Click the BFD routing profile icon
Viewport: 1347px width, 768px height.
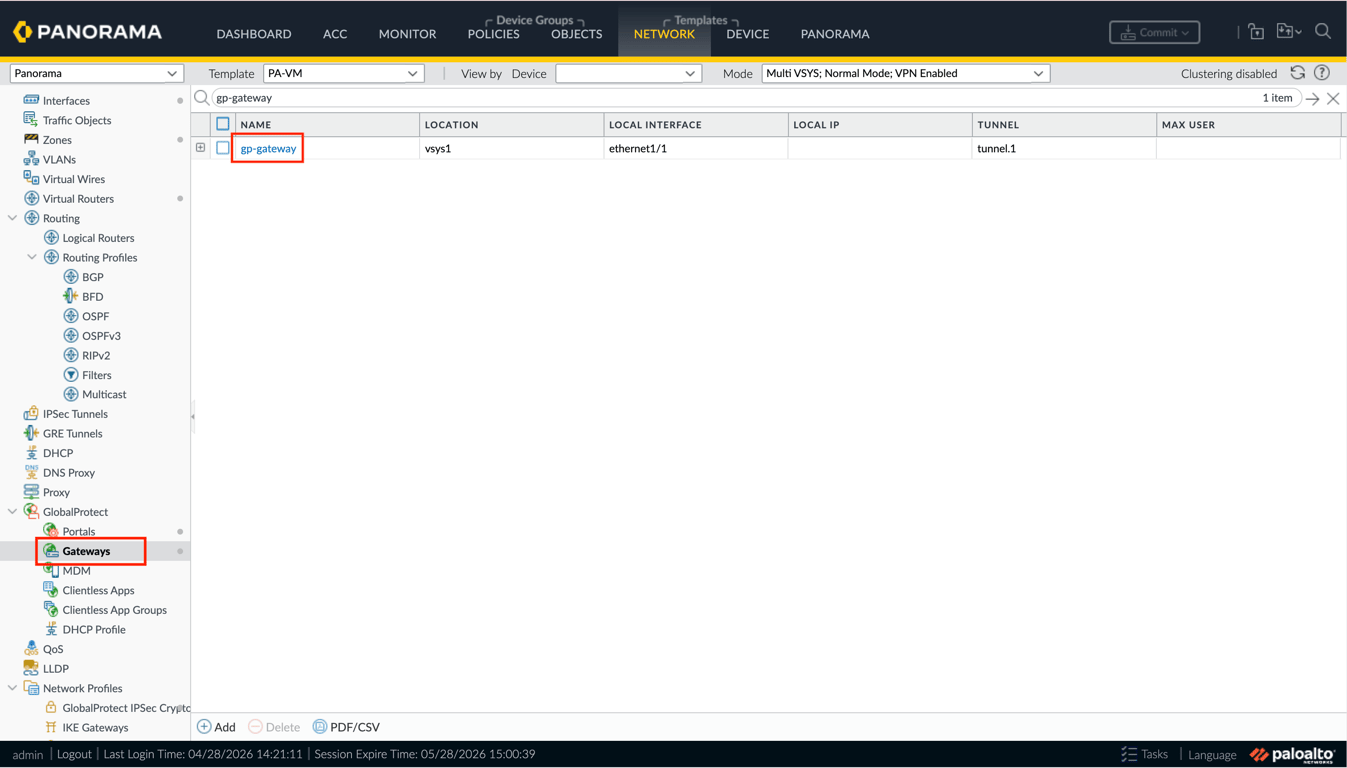click(x=71, y=296)
